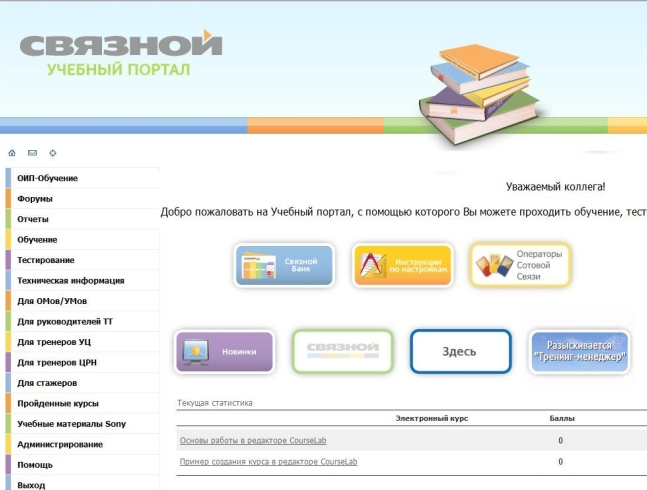Open Техническая информация section
The image size is (647, 490).
71,281
